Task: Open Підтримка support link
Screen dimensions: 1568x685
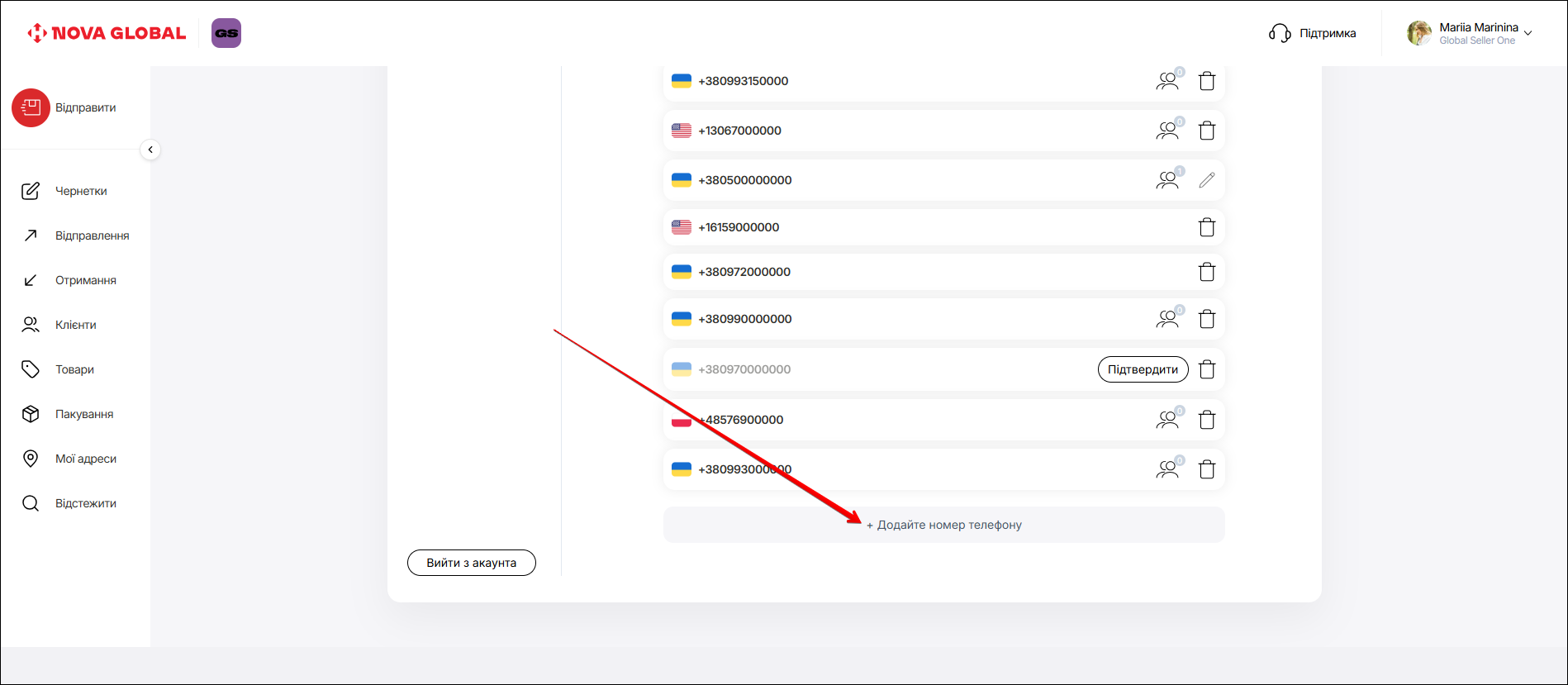Action: [x=1312, y=33]
